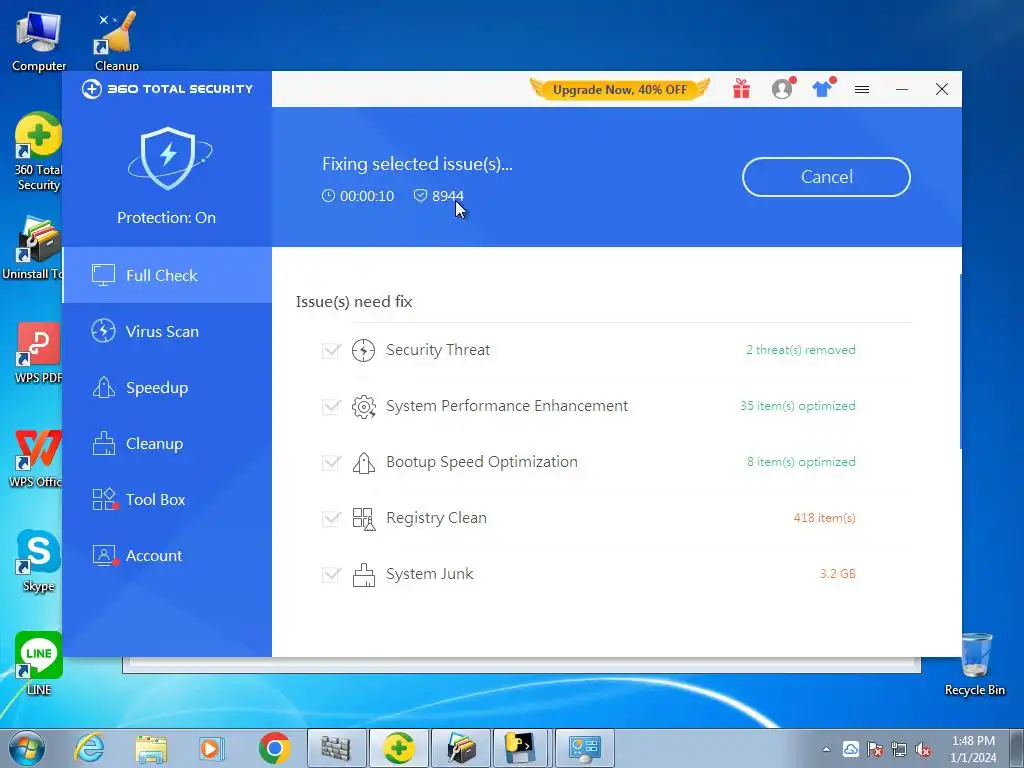Toggle the System Performance Enhancement checkbox
The image size is (1024, 768).
[x=331, y=407]
